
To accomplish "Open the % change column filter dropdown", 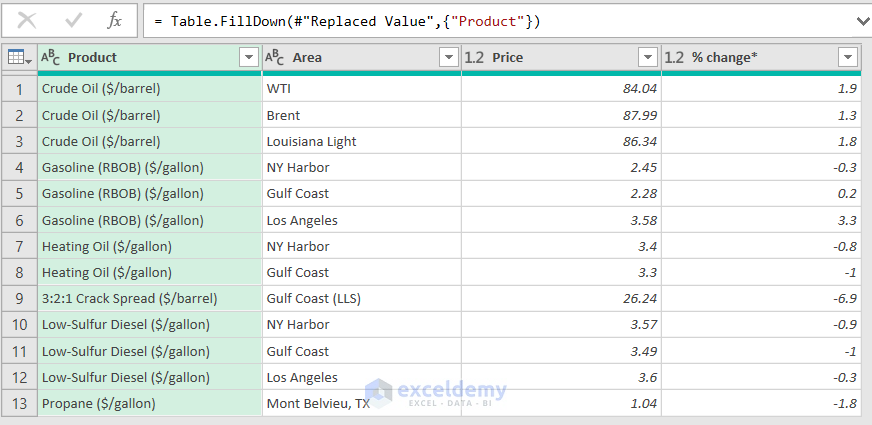I will [x=848, y=58].
